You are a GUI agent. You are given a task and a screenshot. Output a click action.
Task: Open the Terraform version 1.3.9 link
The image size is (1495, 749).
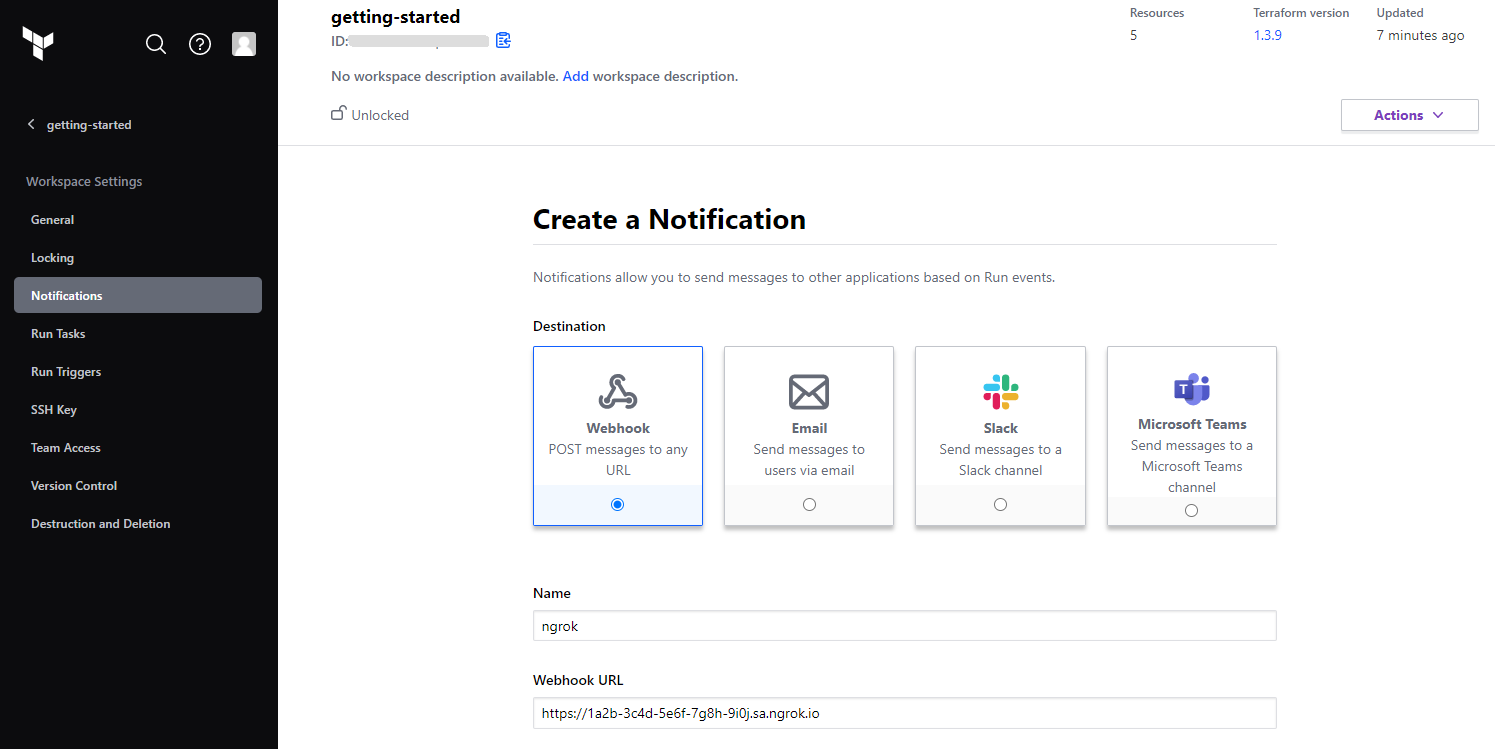[1270, 33]
